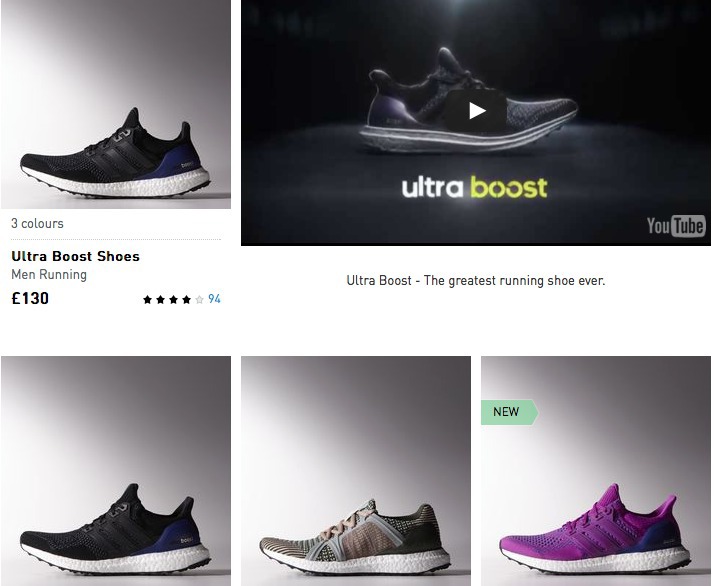
Task: Click the first rating star
Action: tap(147, 300)
